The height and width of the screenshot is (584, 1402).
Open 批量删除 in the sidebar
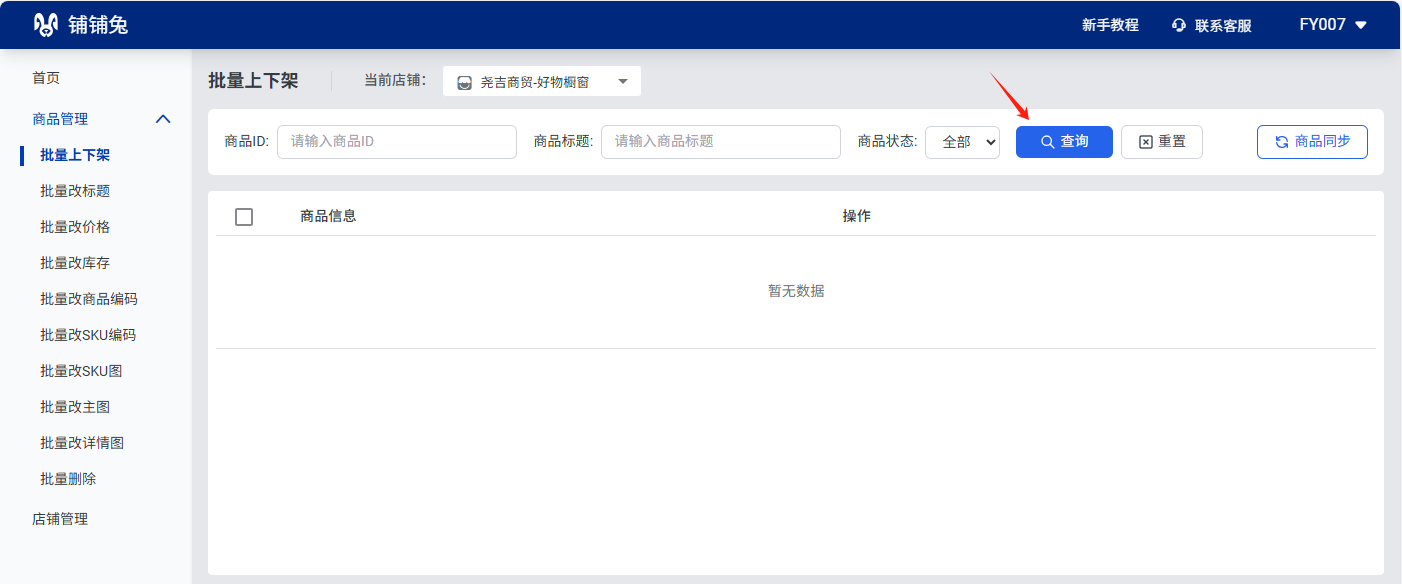[x=68, y=479]
